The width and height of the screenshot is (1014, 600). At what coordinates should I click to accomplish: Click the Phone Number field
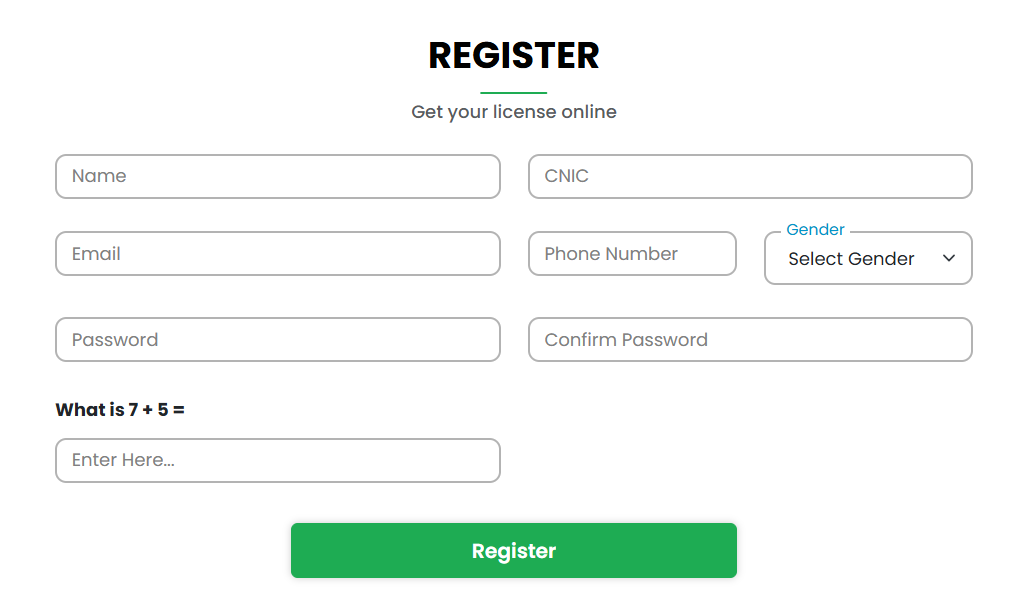(632, 254)
